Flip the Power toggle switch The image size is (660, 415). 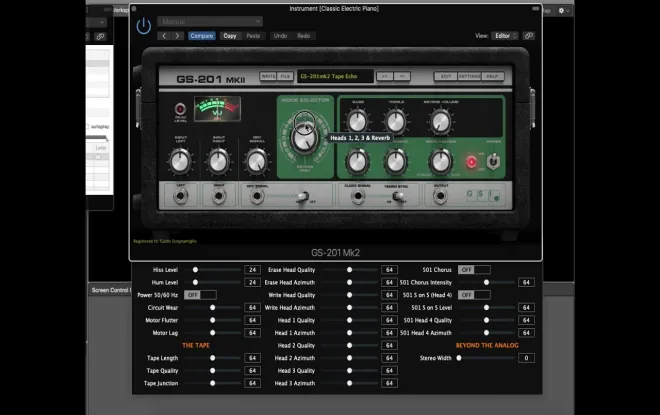click(493, 162)
